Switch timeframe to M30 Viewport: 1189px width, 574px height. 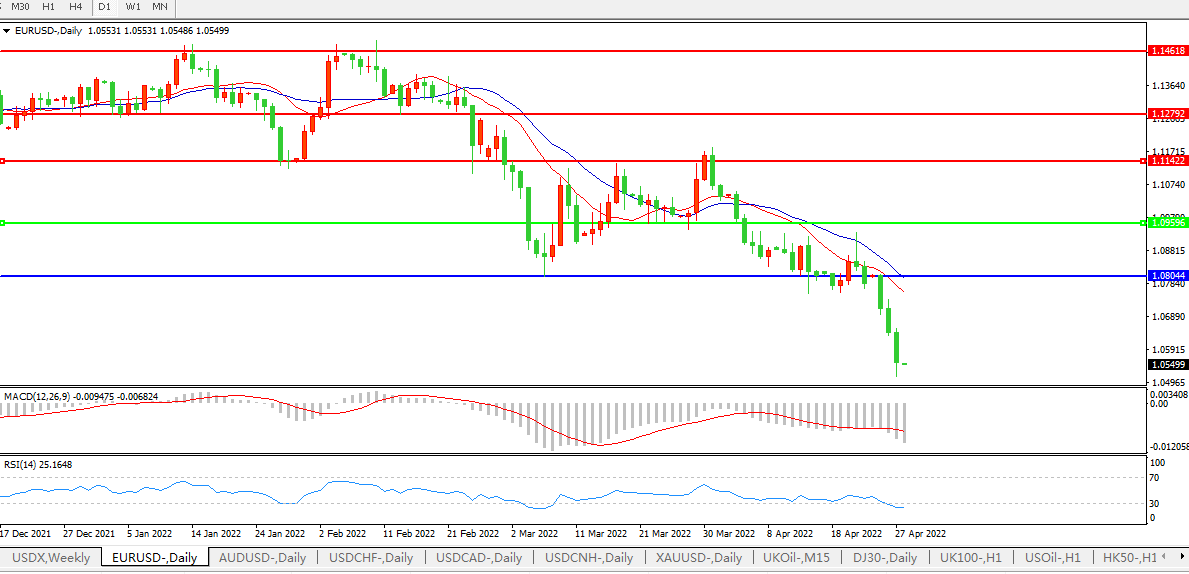pyautogui.click(x=20, y=7)
